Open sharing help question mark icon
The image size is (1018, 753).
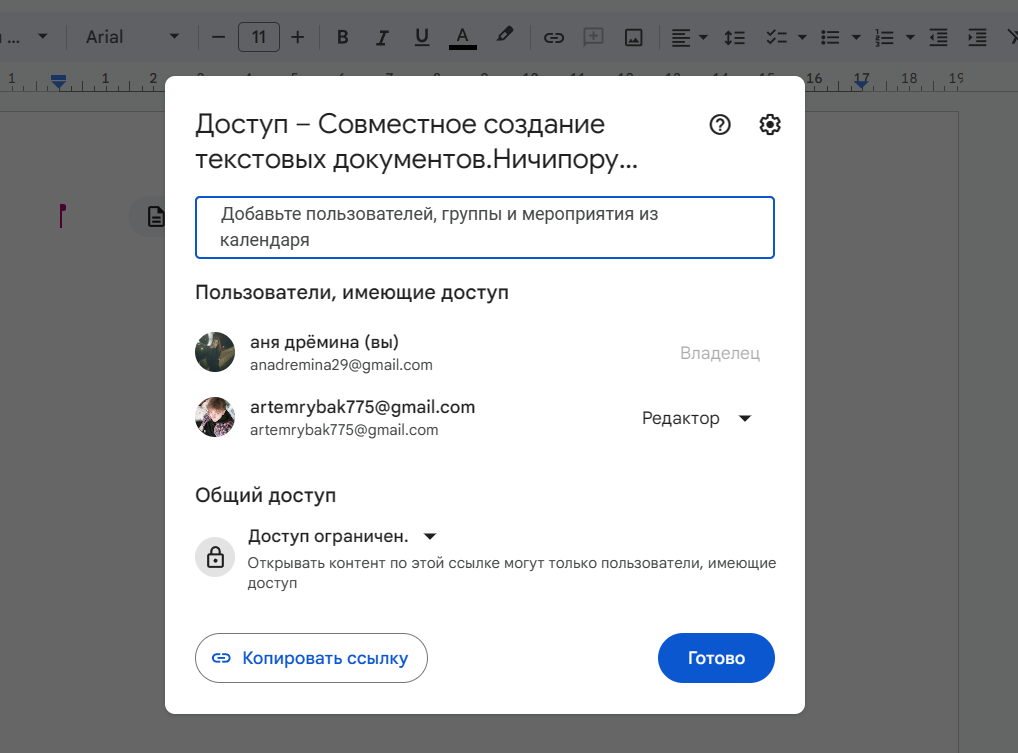tap(719, 125)
